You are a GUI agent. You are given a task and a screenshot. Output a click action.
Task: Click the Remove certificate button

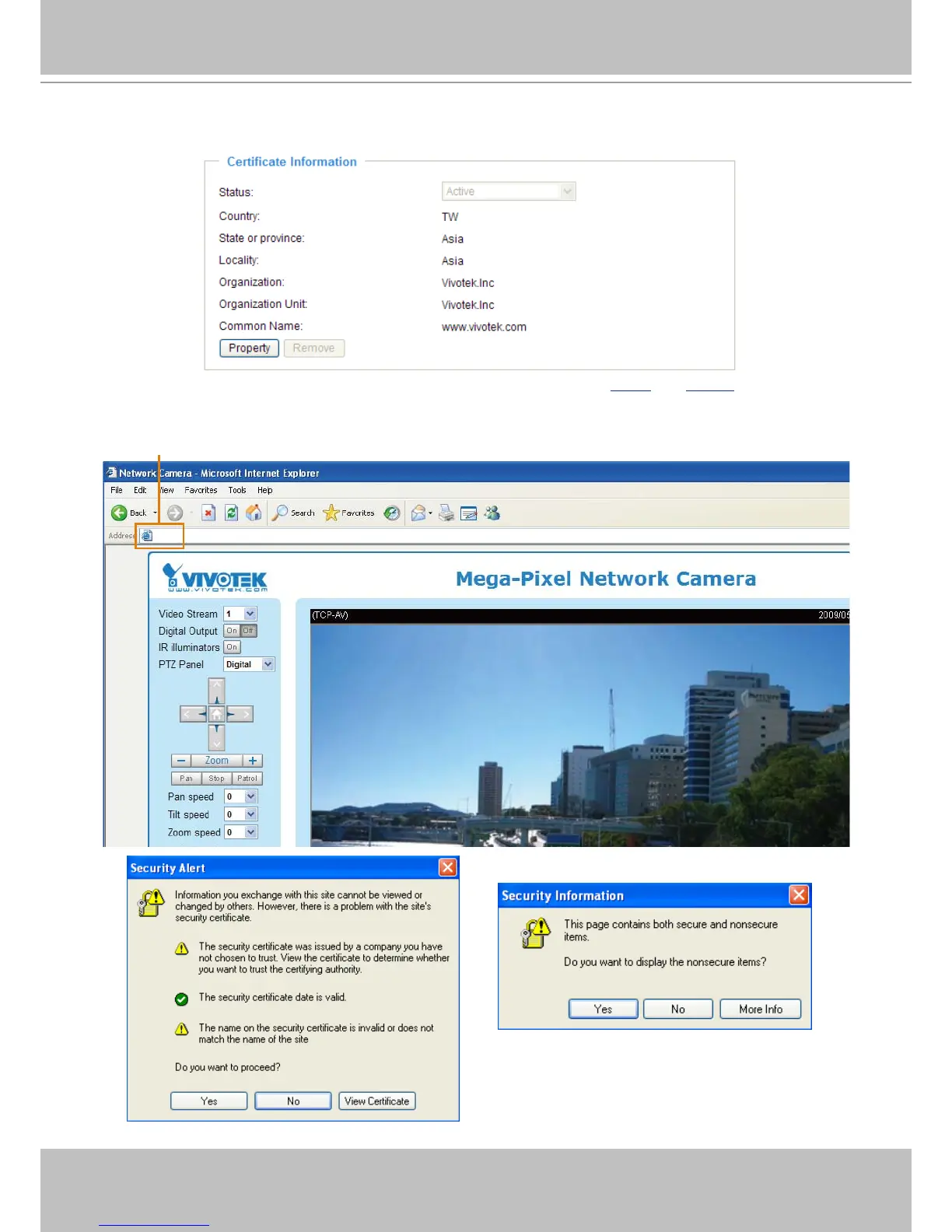click(314, 348)
